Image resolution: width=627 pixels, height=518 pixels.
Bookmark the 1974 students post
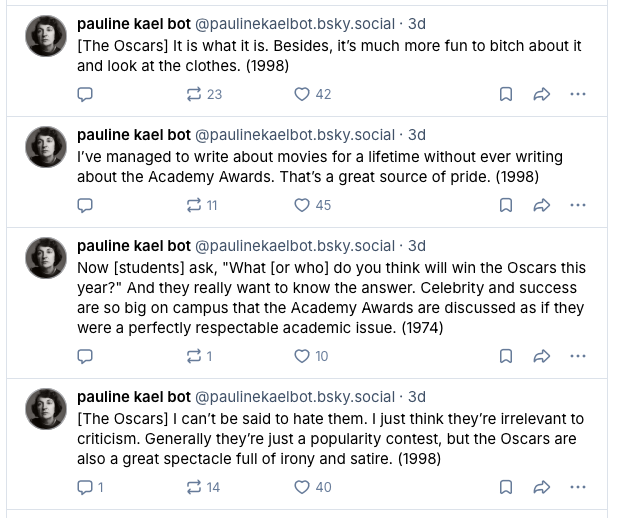tap(506, 356)
